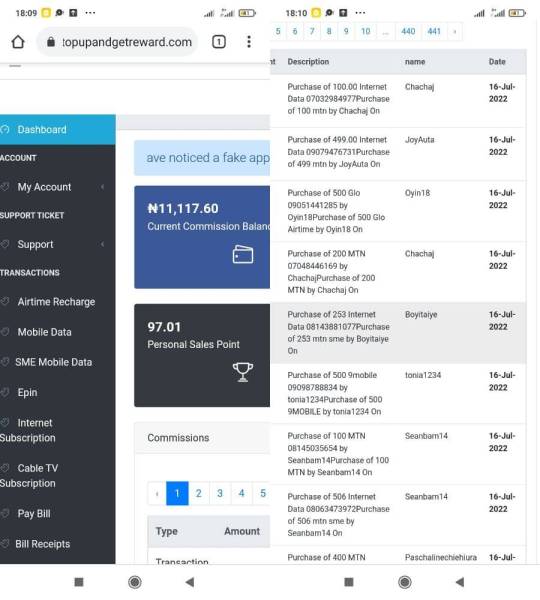Expand the My Account menu

point(57,187)
